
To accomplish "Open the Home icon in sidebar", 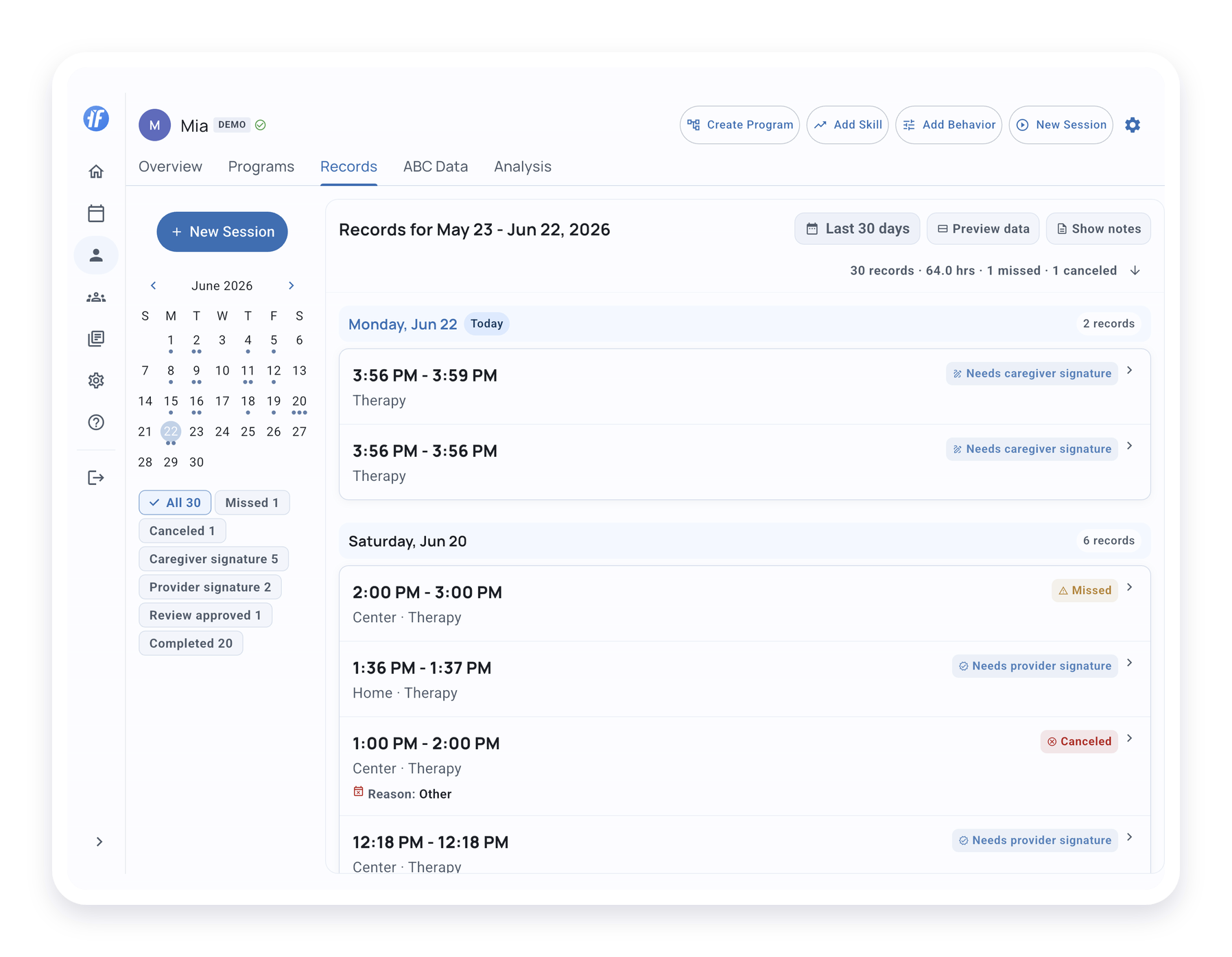I will coord(96,172).
